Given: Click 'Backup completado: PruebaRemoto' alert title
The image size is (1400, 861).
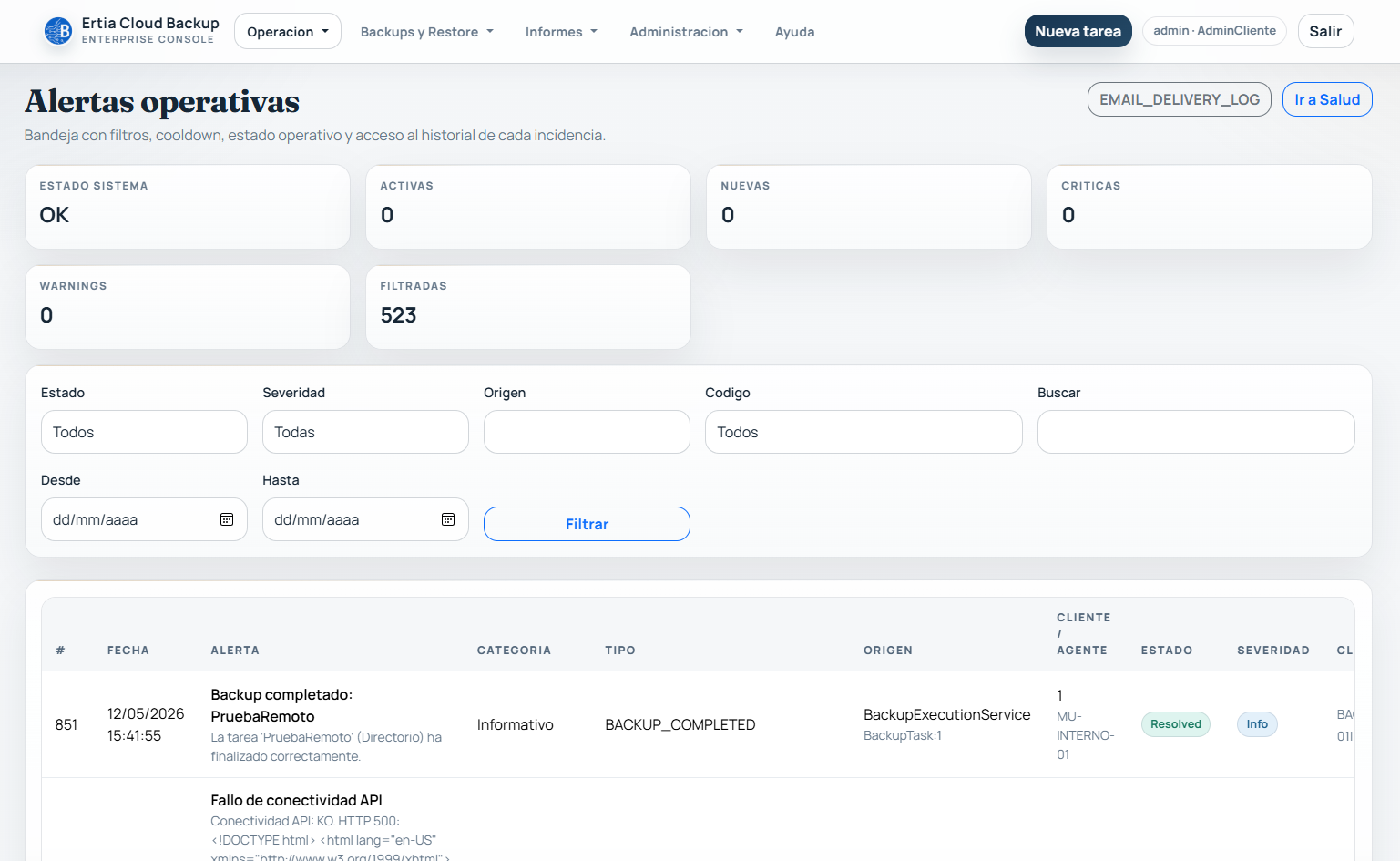Looking at the screenshot, I should (281, 705).
